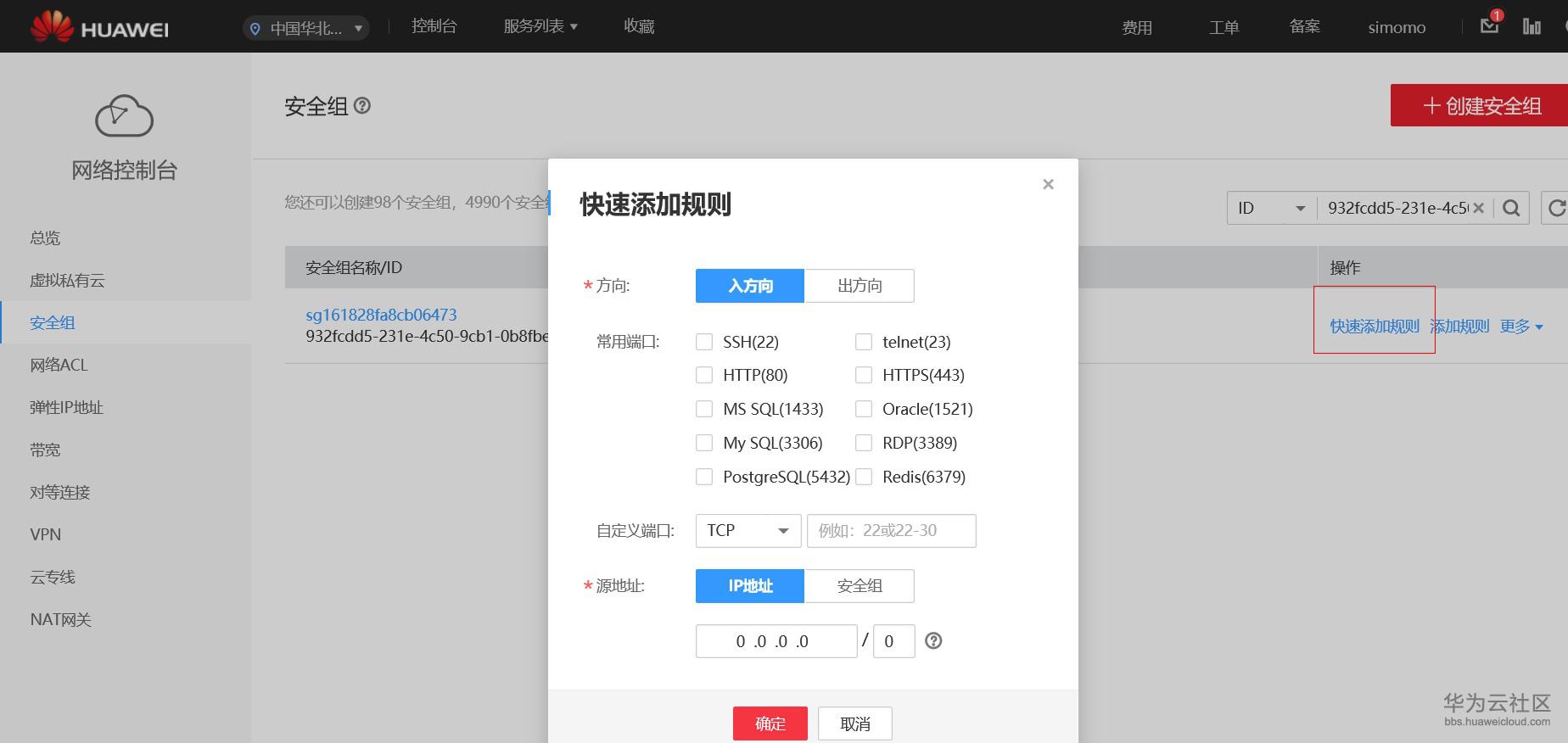Open the message notification icon
The image size is (1568, 743).
click(x=1490, y=25)
